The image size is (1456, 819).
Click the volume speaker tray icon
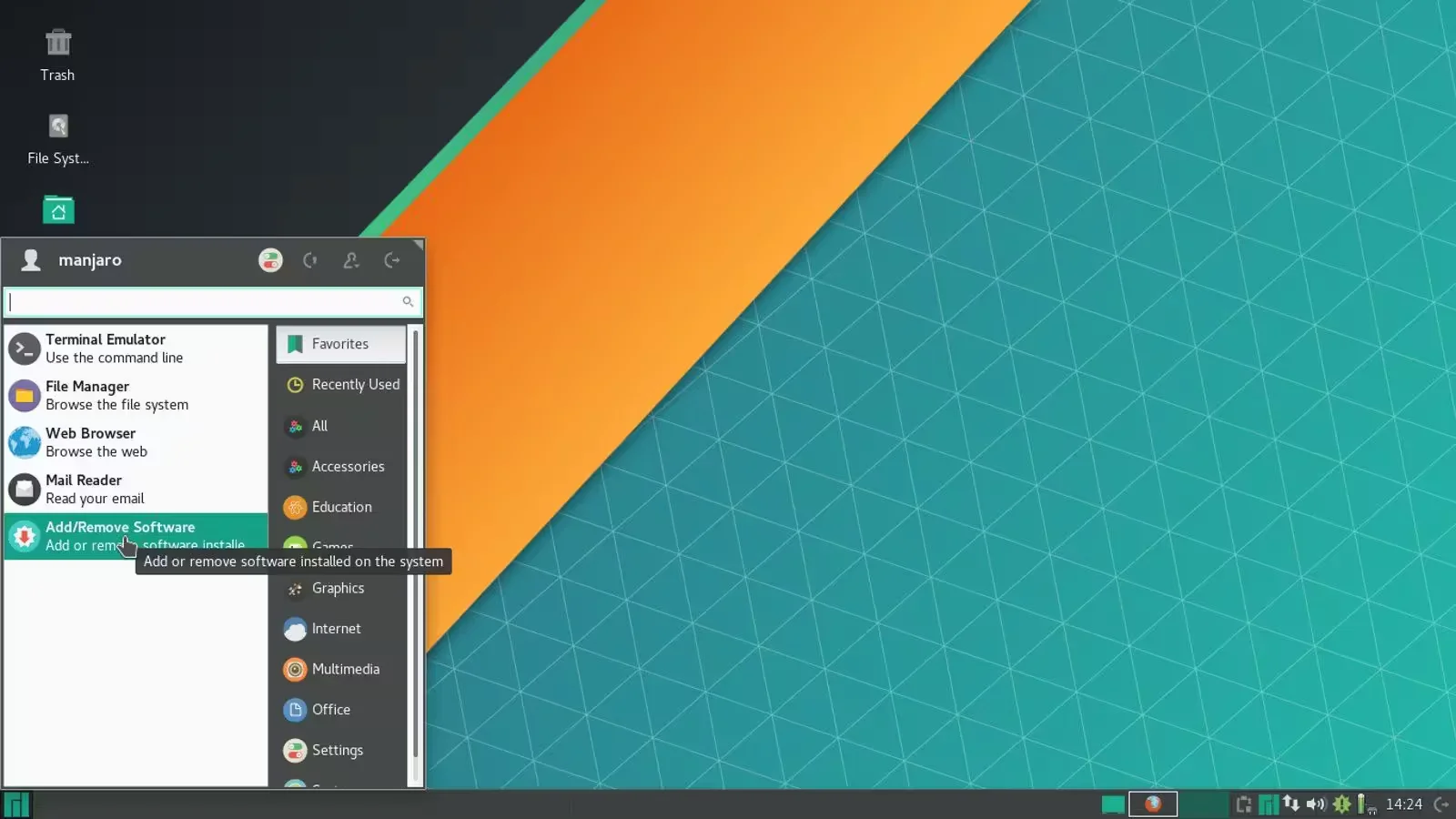point(1316,804)
